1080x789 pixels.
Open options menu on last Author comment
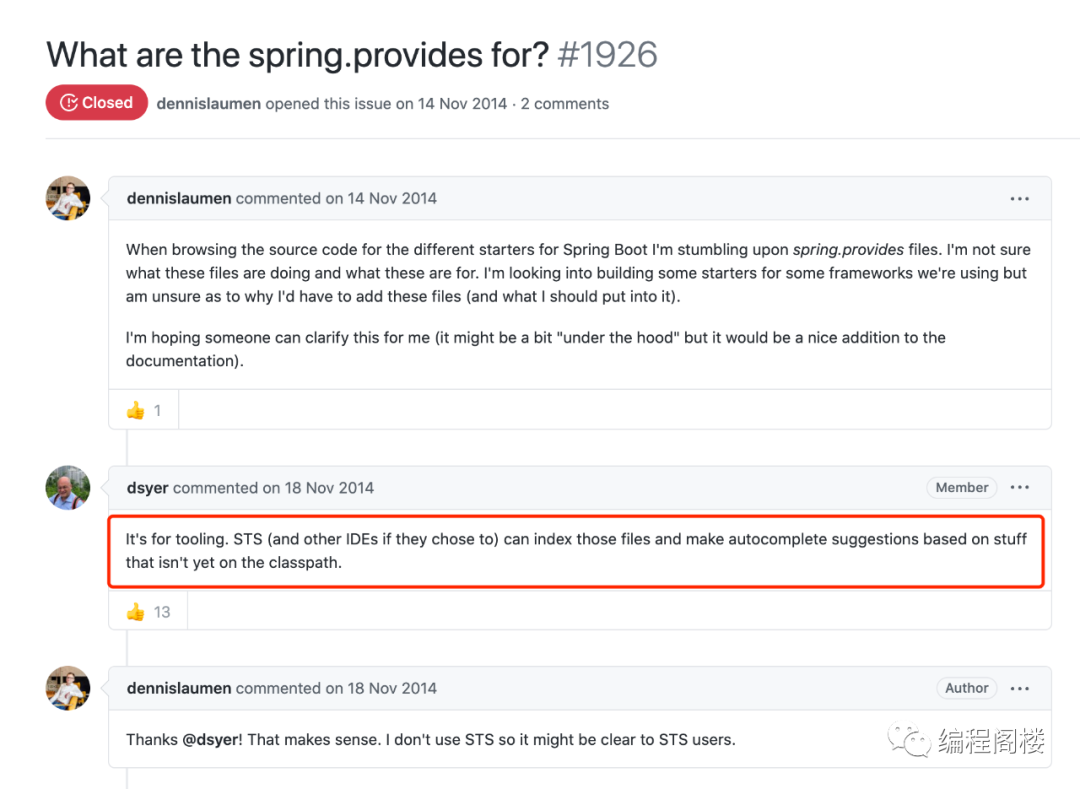1019,688
